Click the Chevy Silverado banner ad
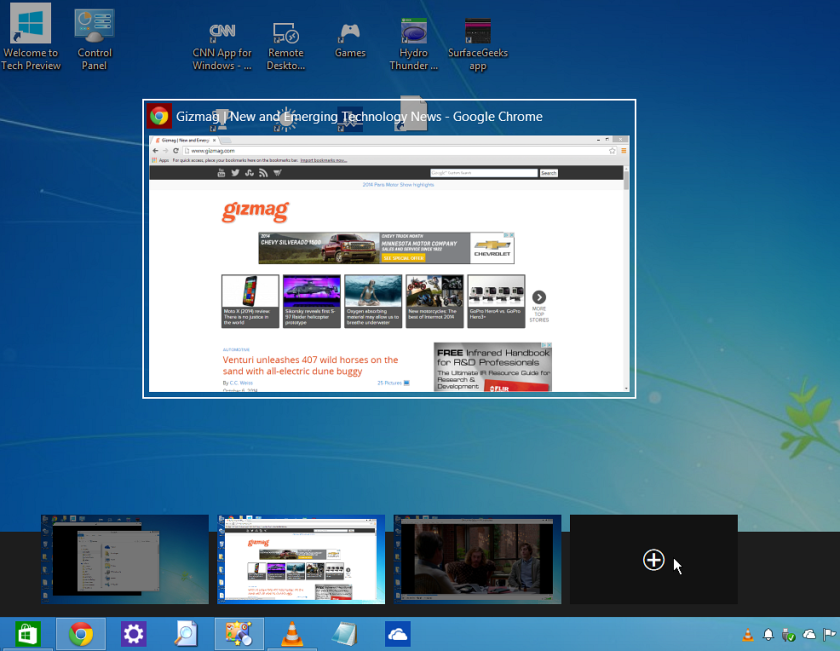This screenshot has height=651, width=840. click(386, 248)
